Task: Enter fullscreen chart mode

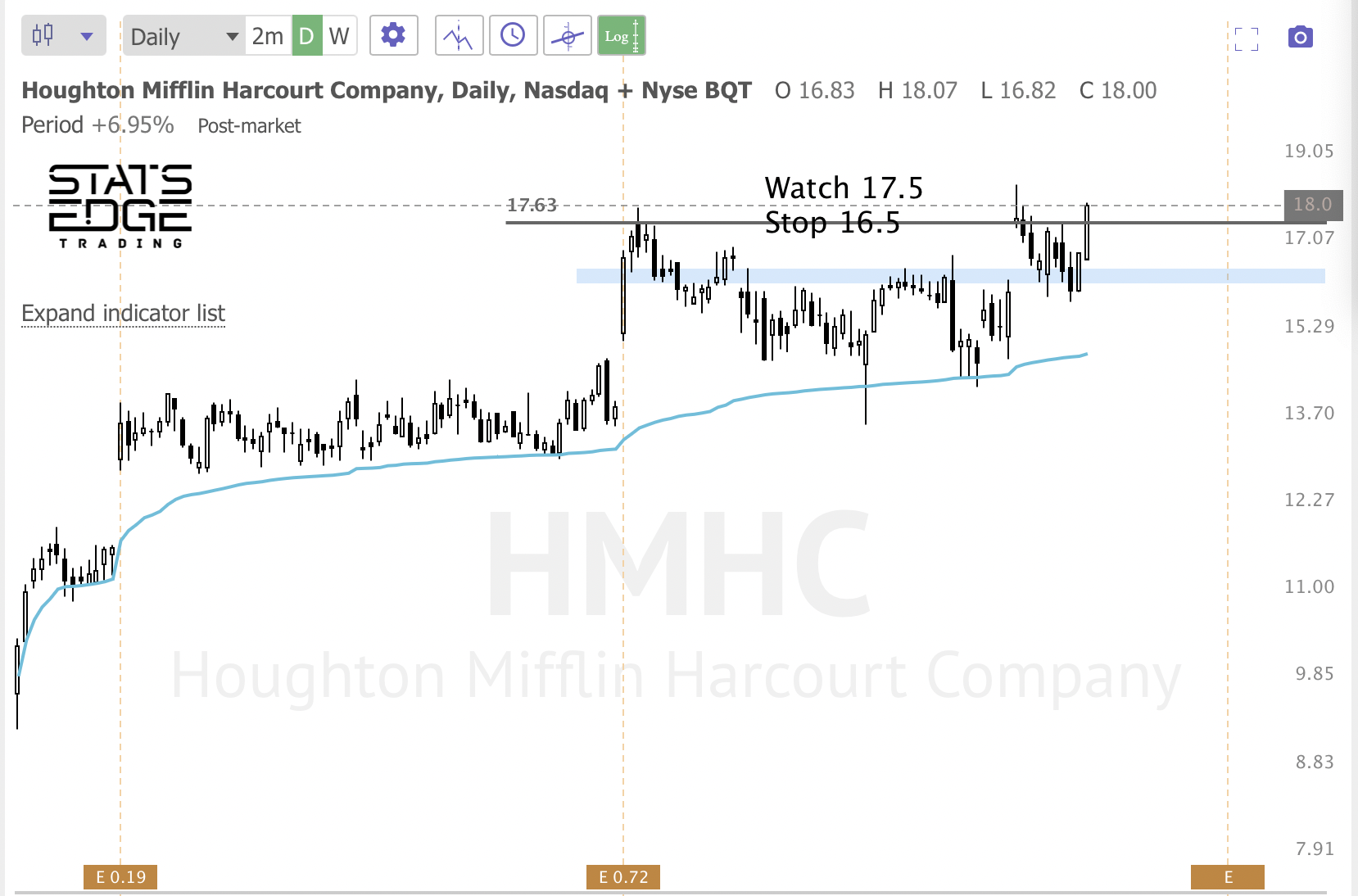Action: 1247,38
